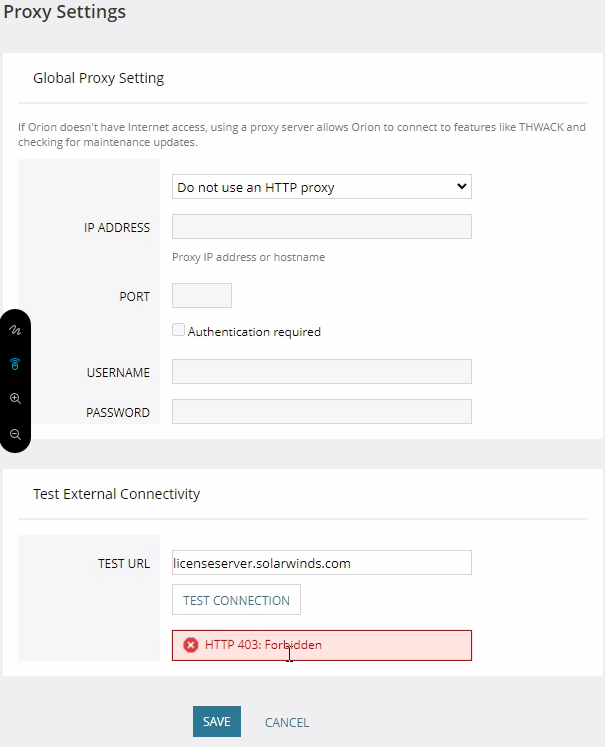
Task: Click the red error X icon
Action: coord(190,645)
